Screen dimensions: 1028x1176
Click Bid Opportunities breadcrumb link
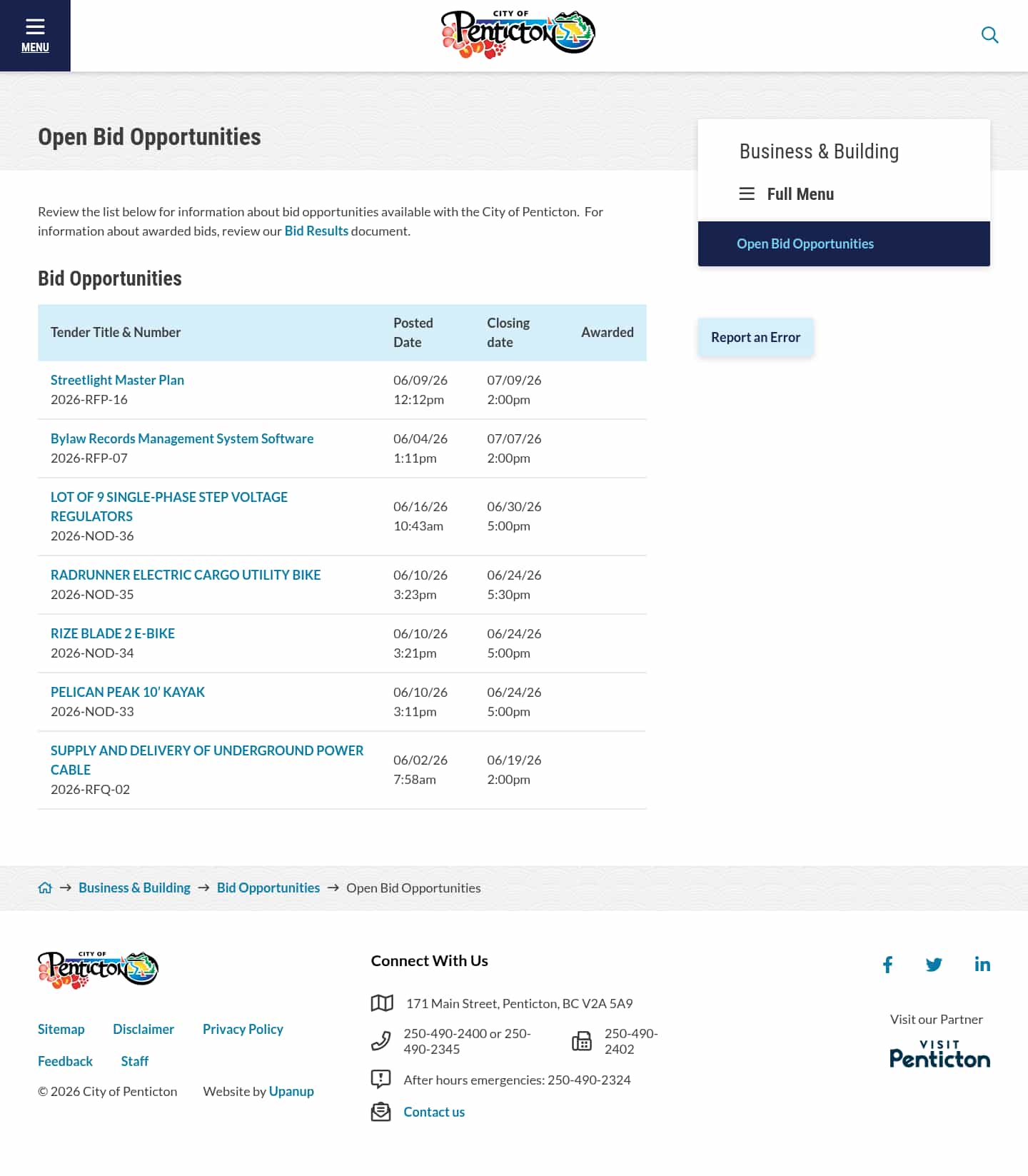click(x=268, y=888)
